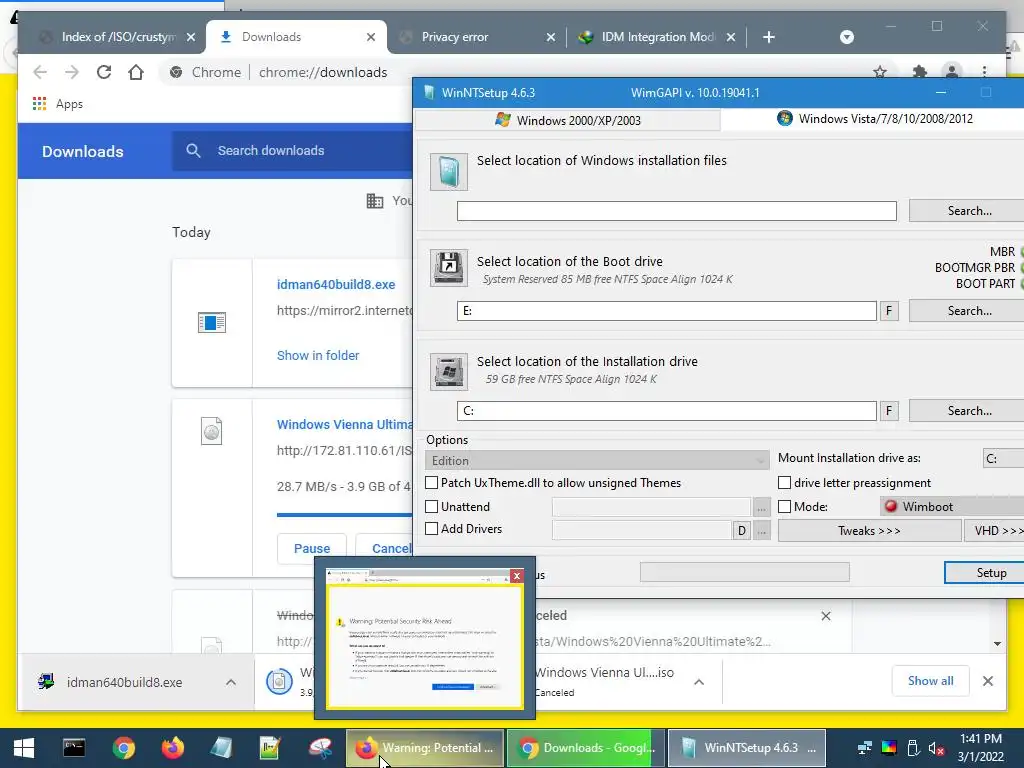Open the Edition dropdown

coord(597,460)
